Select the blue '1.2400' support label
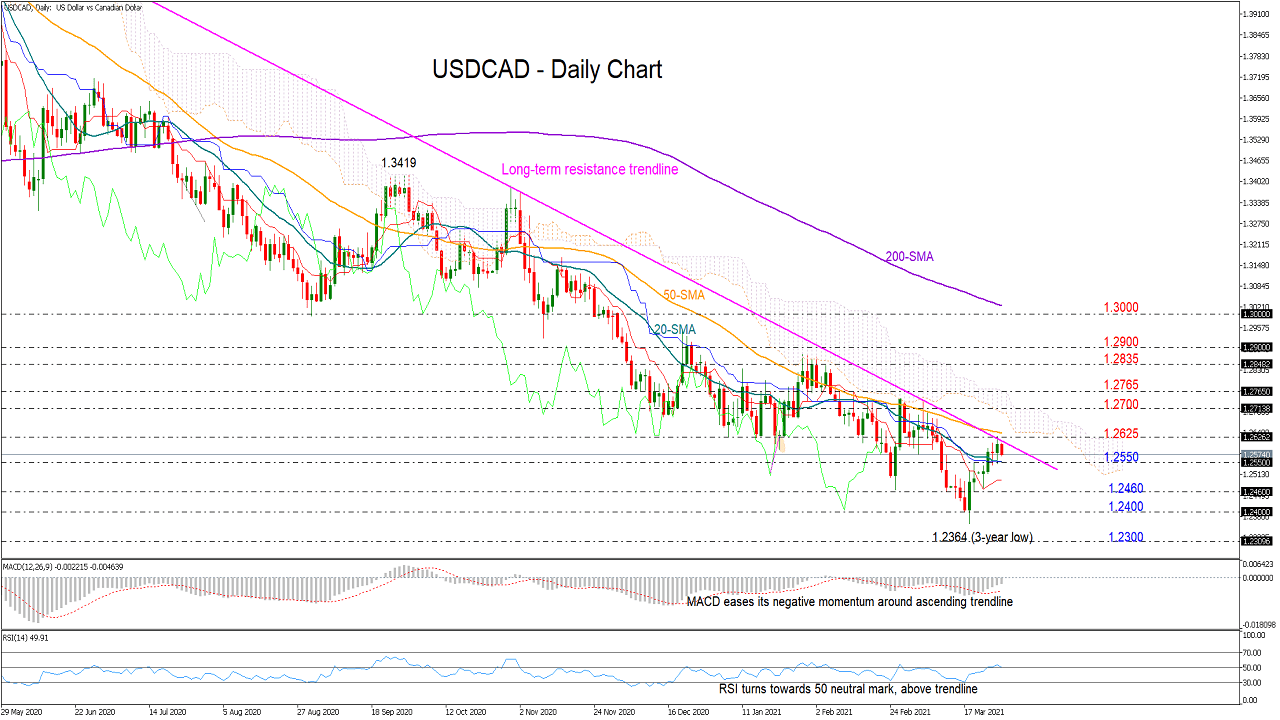The width and height of the screenshot is (1280, 720). 1125,507
